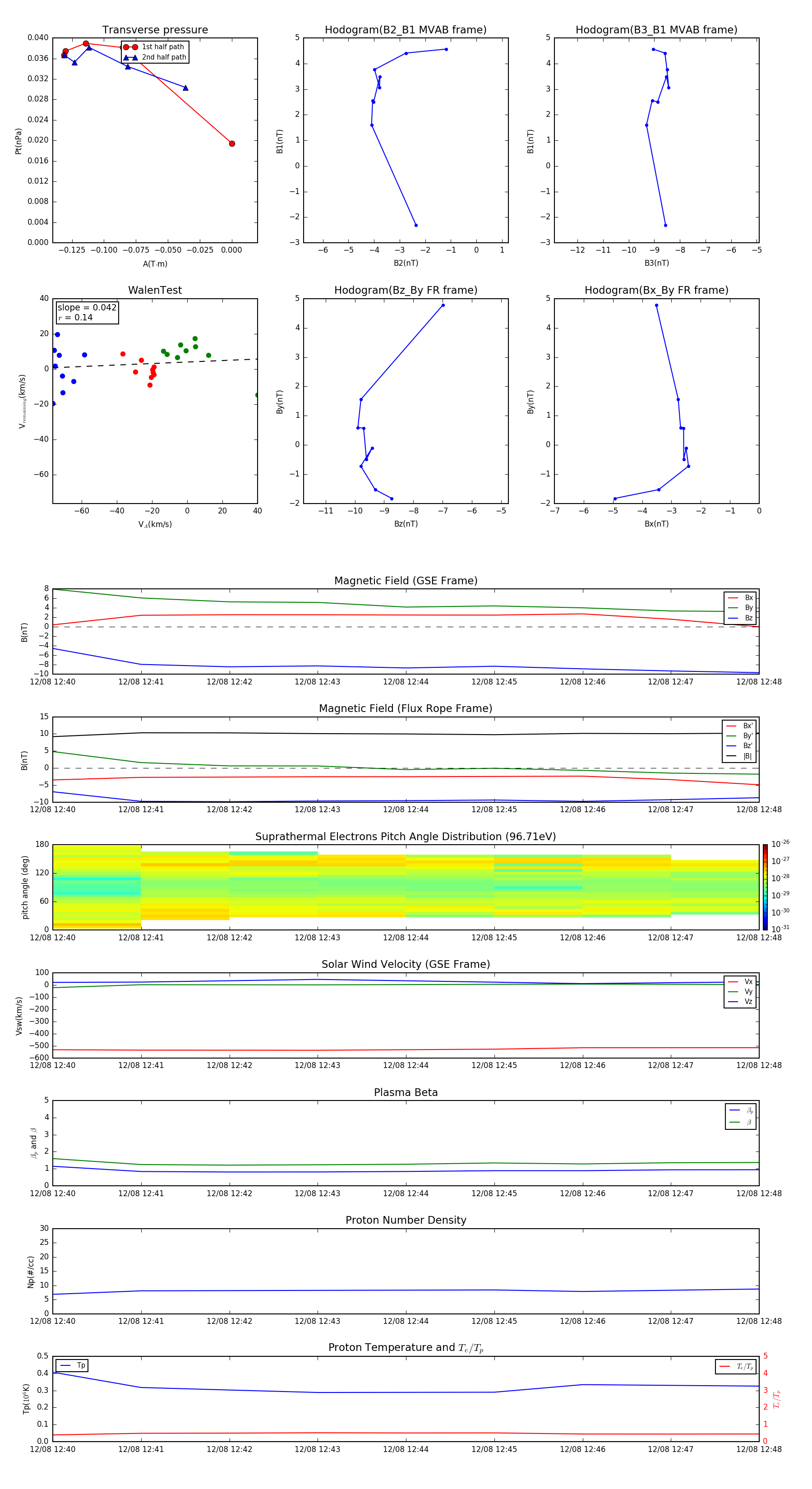Screen dimensions: 812x1489
Task: Click the "Tp" legend box
Action: [72, 1366]
